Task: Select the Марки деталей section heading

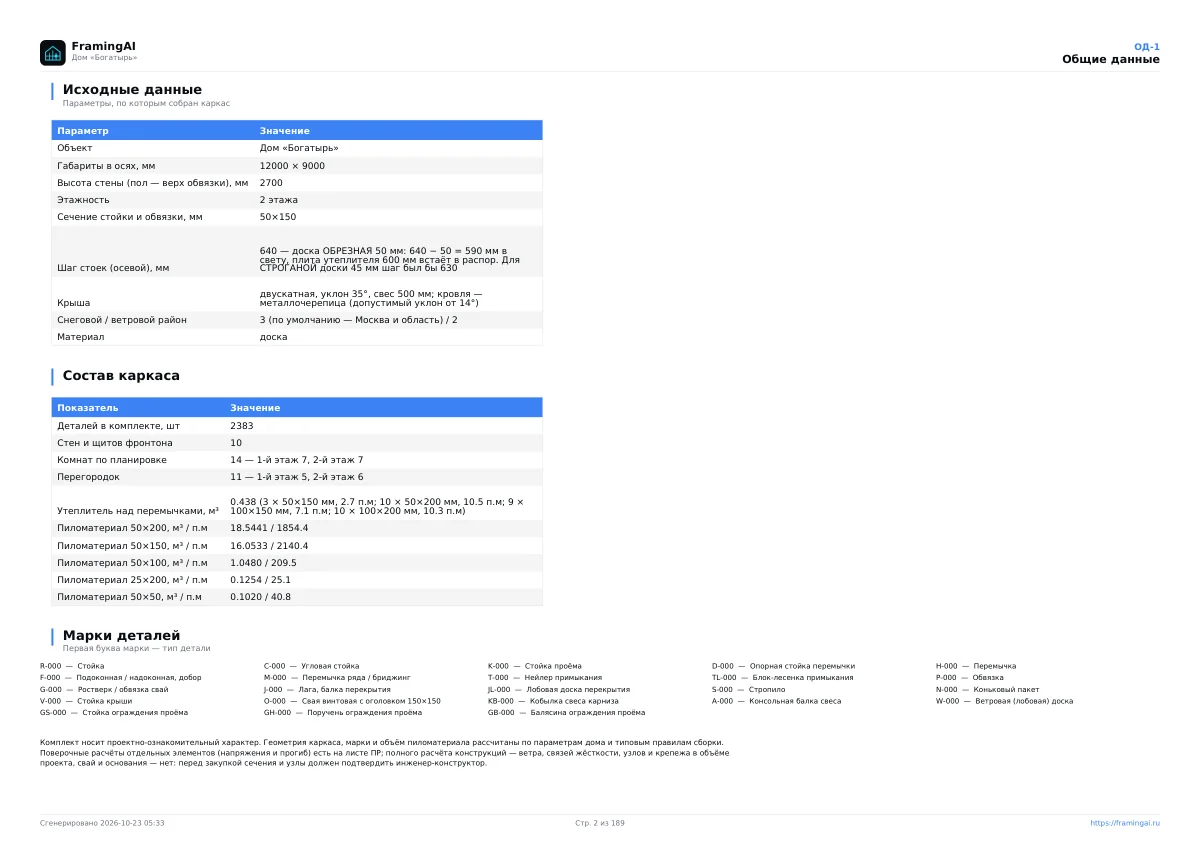Action: click(121, 635)
